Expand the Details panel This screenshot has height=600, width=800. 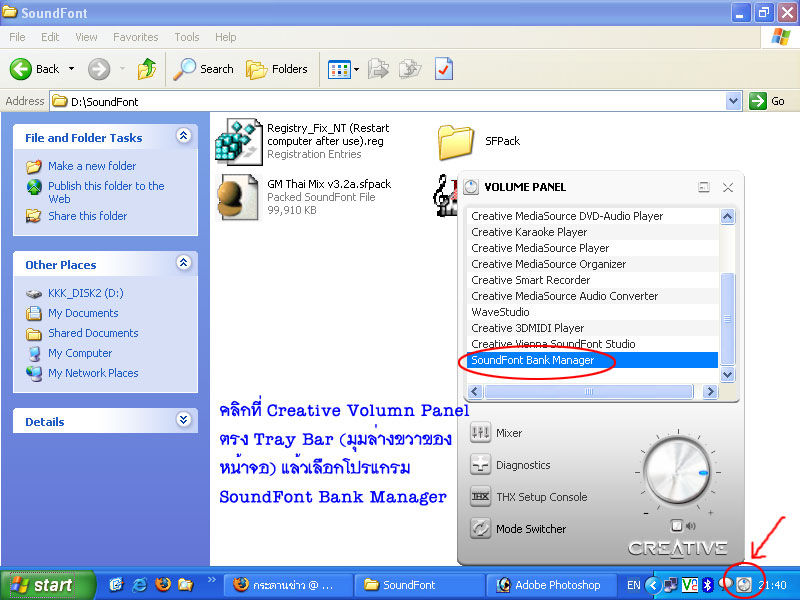tap(184, 420)
